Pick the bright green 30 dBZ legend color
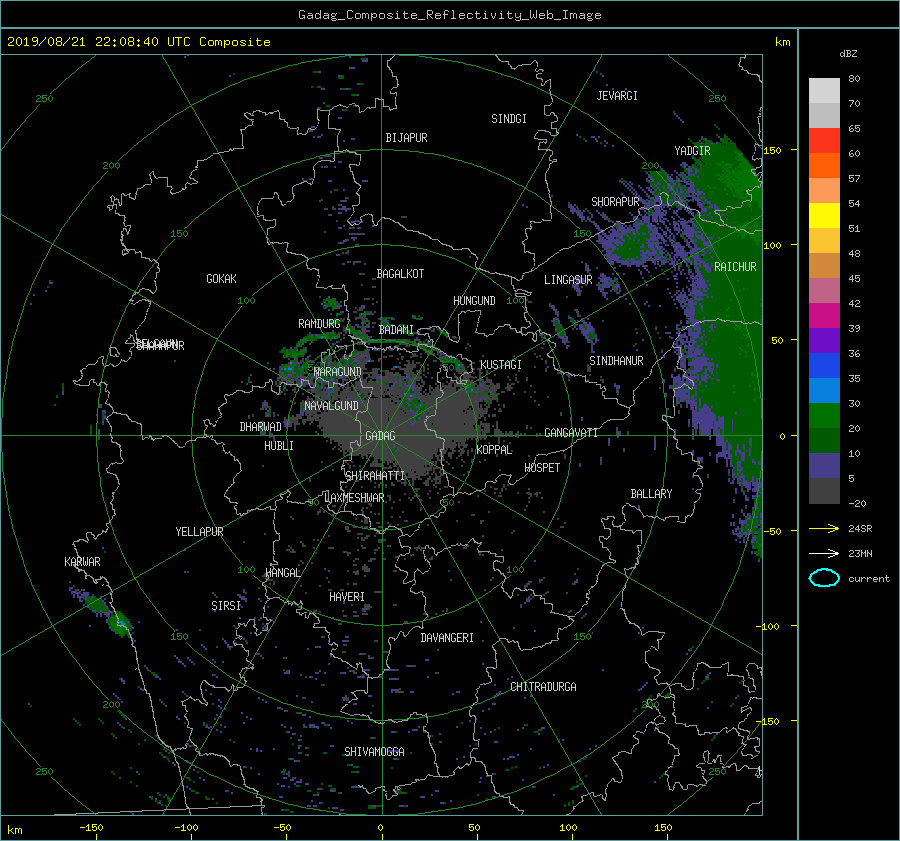900x841 pixels. coord(824,416)
